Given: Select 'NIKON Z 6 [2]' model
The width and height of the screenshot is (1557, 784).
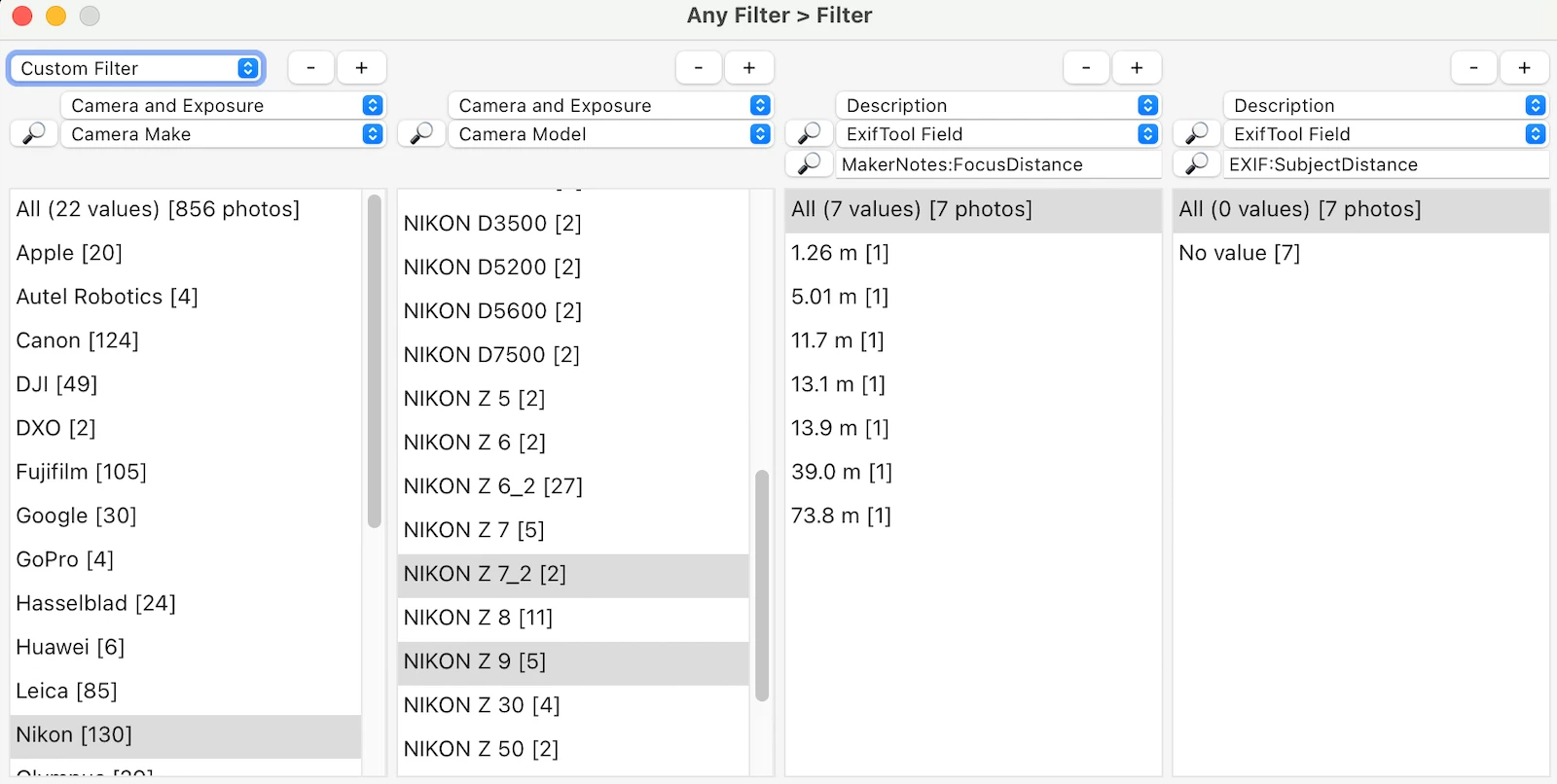Looking at the screenshot, I should pos(573,443).
